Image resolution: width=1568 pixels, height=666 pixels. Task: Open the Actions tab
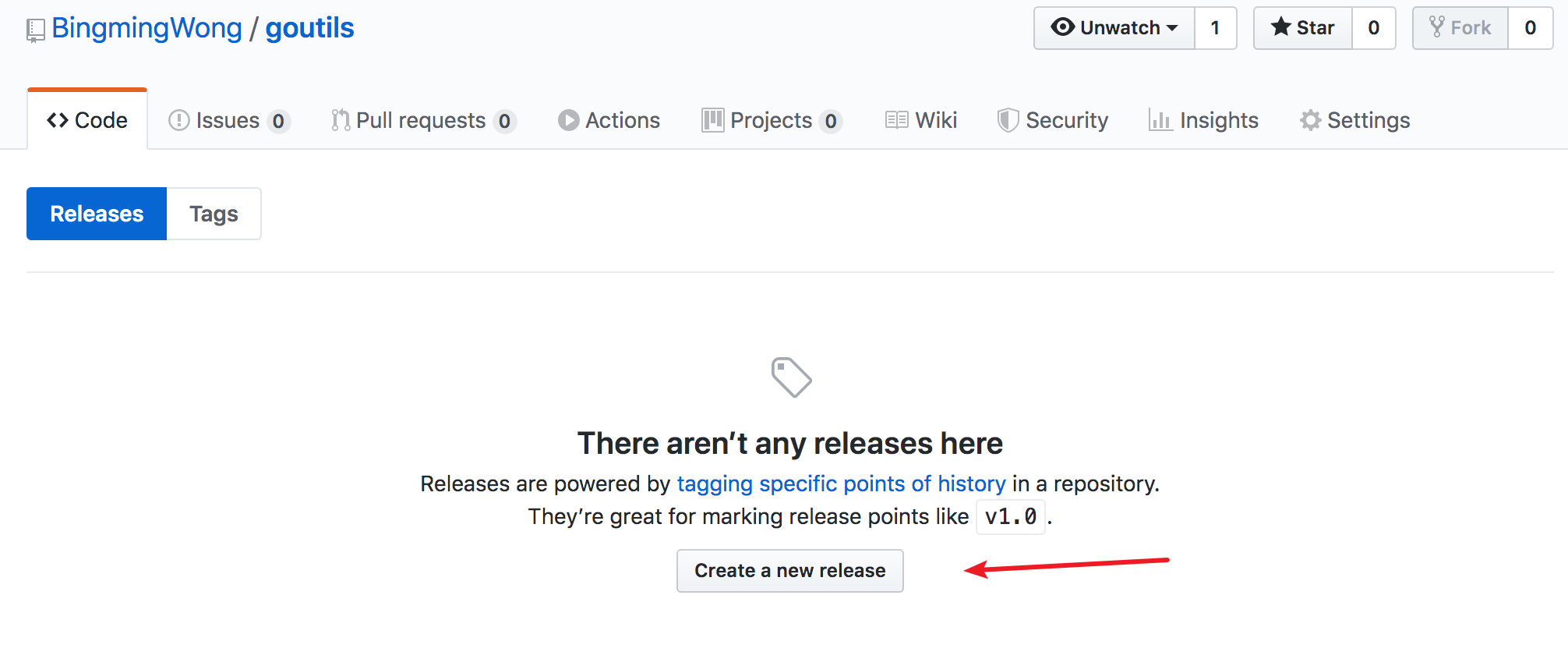coord(609,120)
